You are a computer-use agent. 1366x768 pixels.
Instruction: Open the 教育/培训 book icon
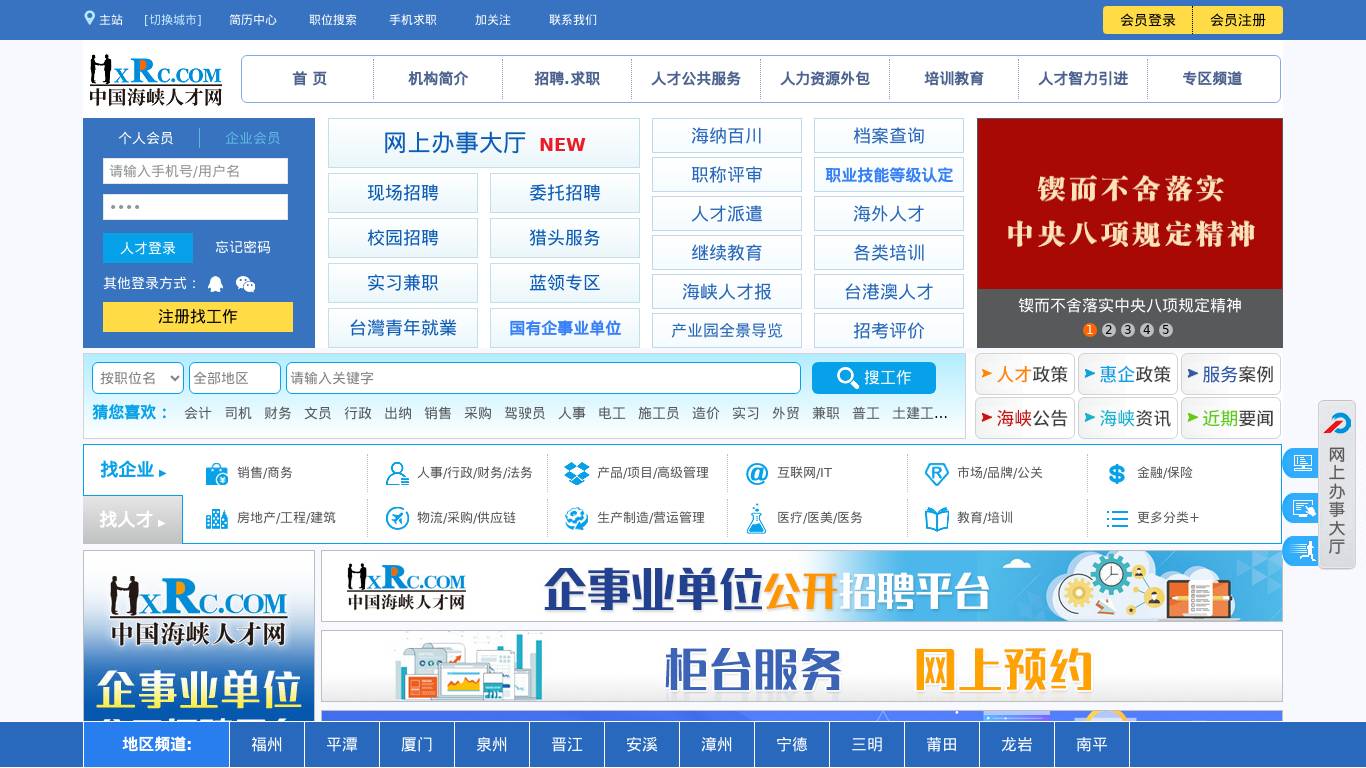pyautogui.click(x=936, y=518)
